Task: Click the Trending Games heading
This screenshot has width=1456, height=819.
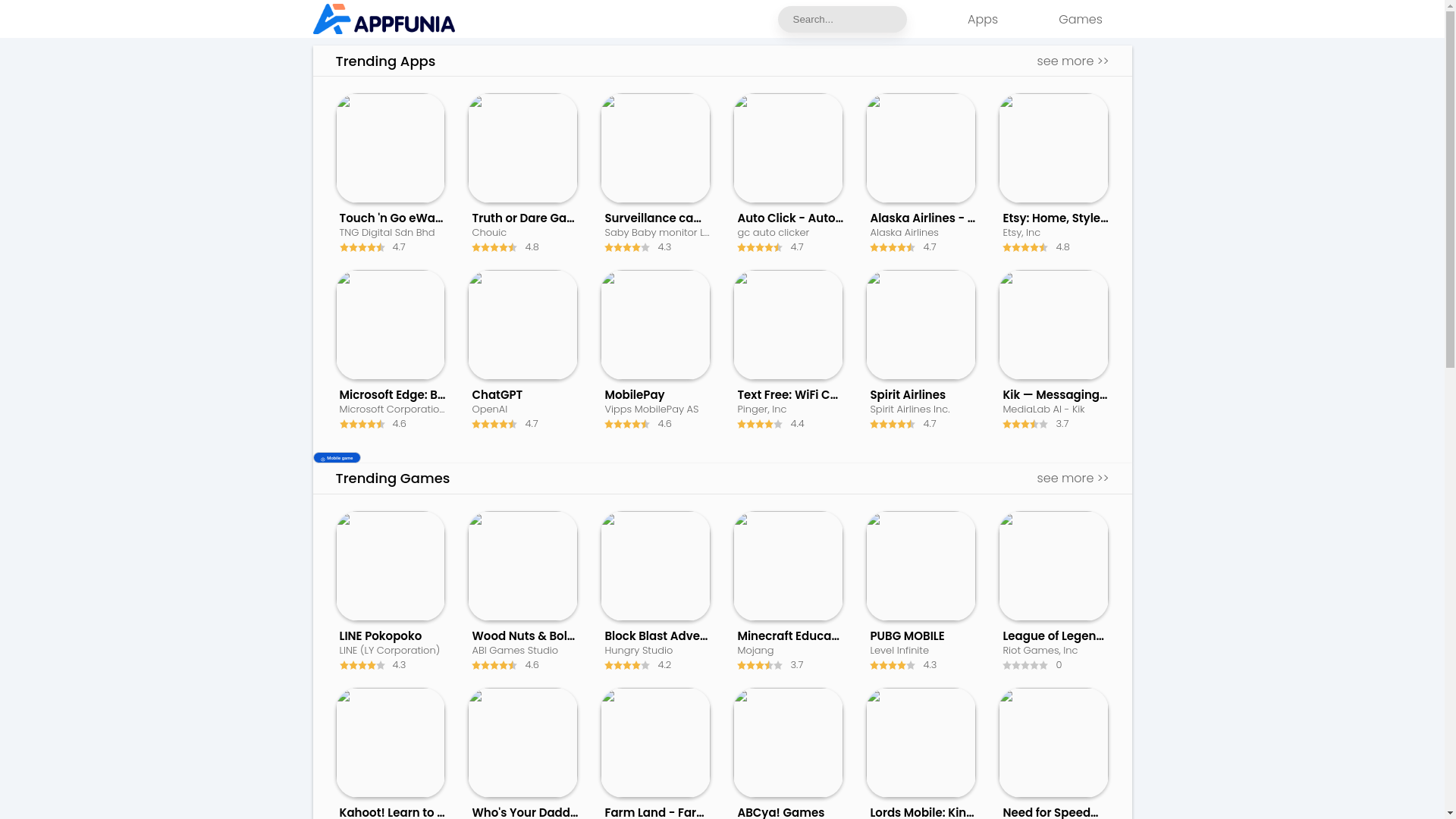Action: pos(392,478)
